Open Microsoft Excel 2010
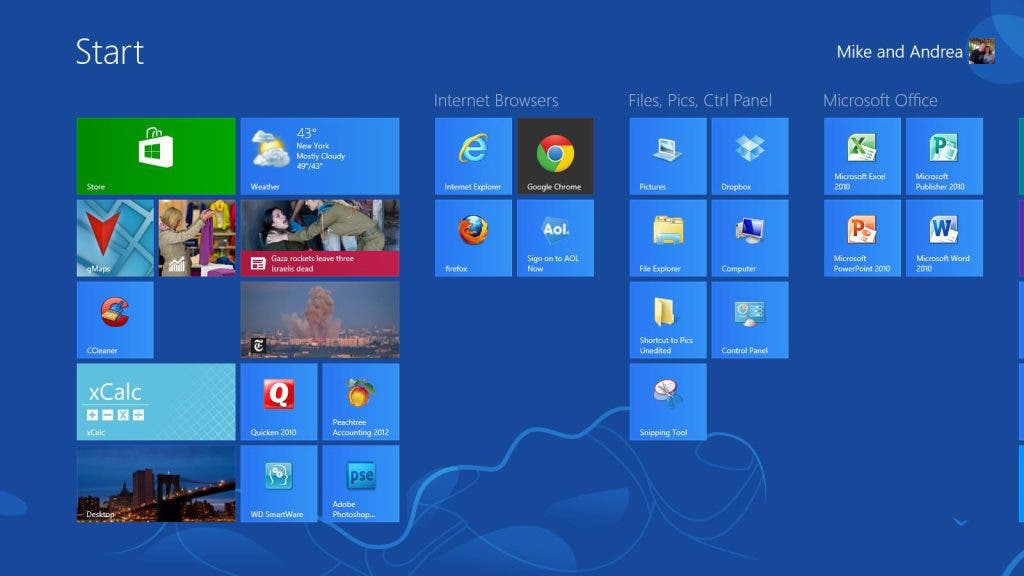Viewport: 1024px width, 576px height. tap(863, 156)
